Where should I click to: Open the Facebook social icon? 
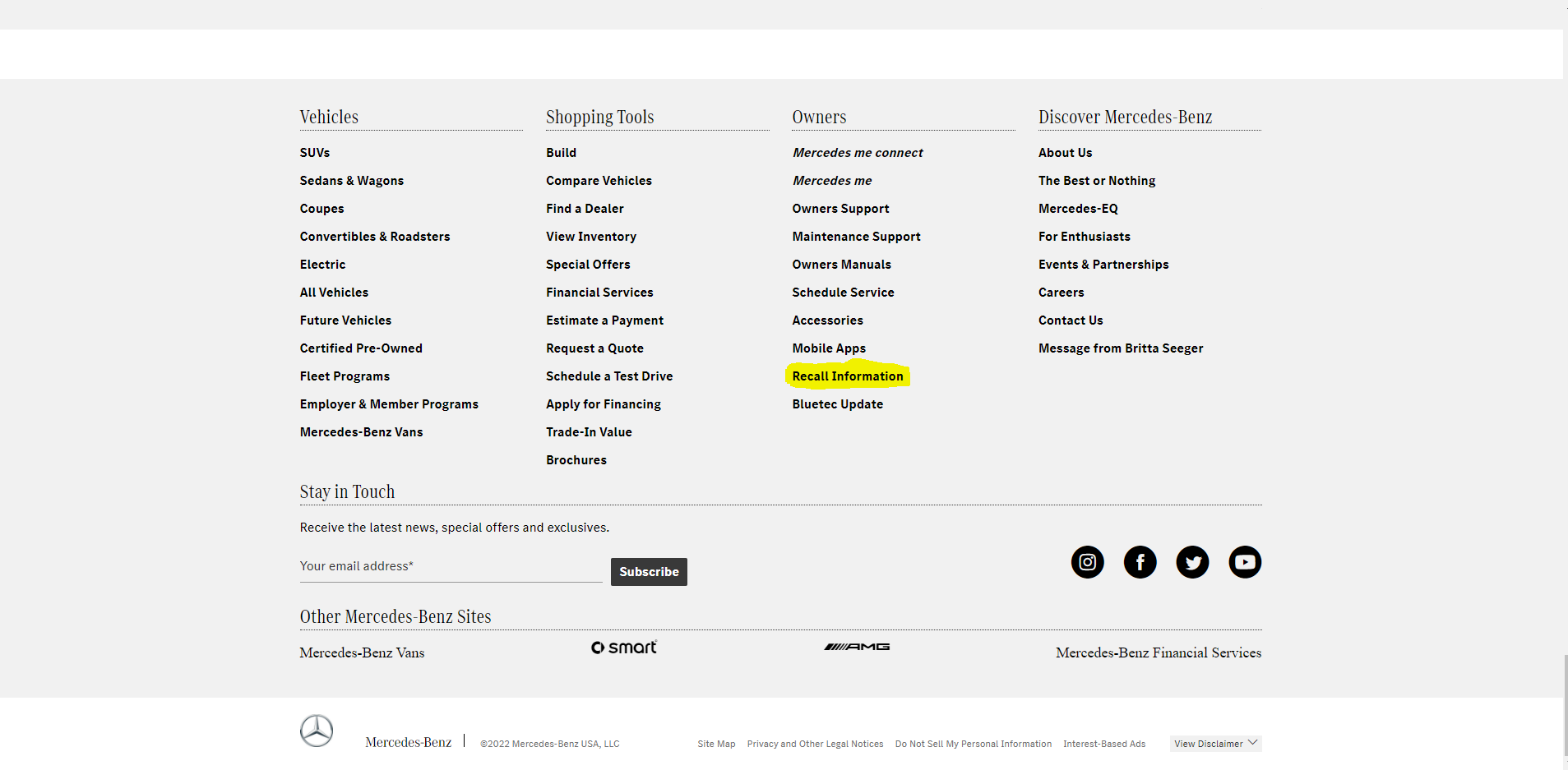coord(1140,562)
